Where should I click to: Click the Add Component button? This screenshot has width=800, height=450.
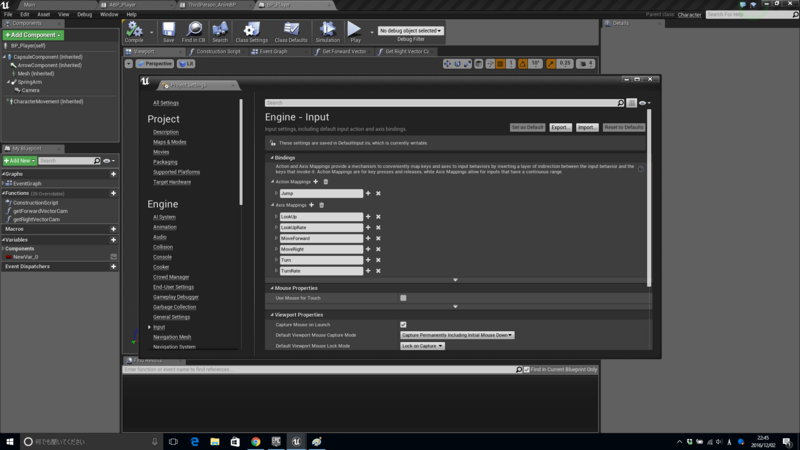pos(33,35)
